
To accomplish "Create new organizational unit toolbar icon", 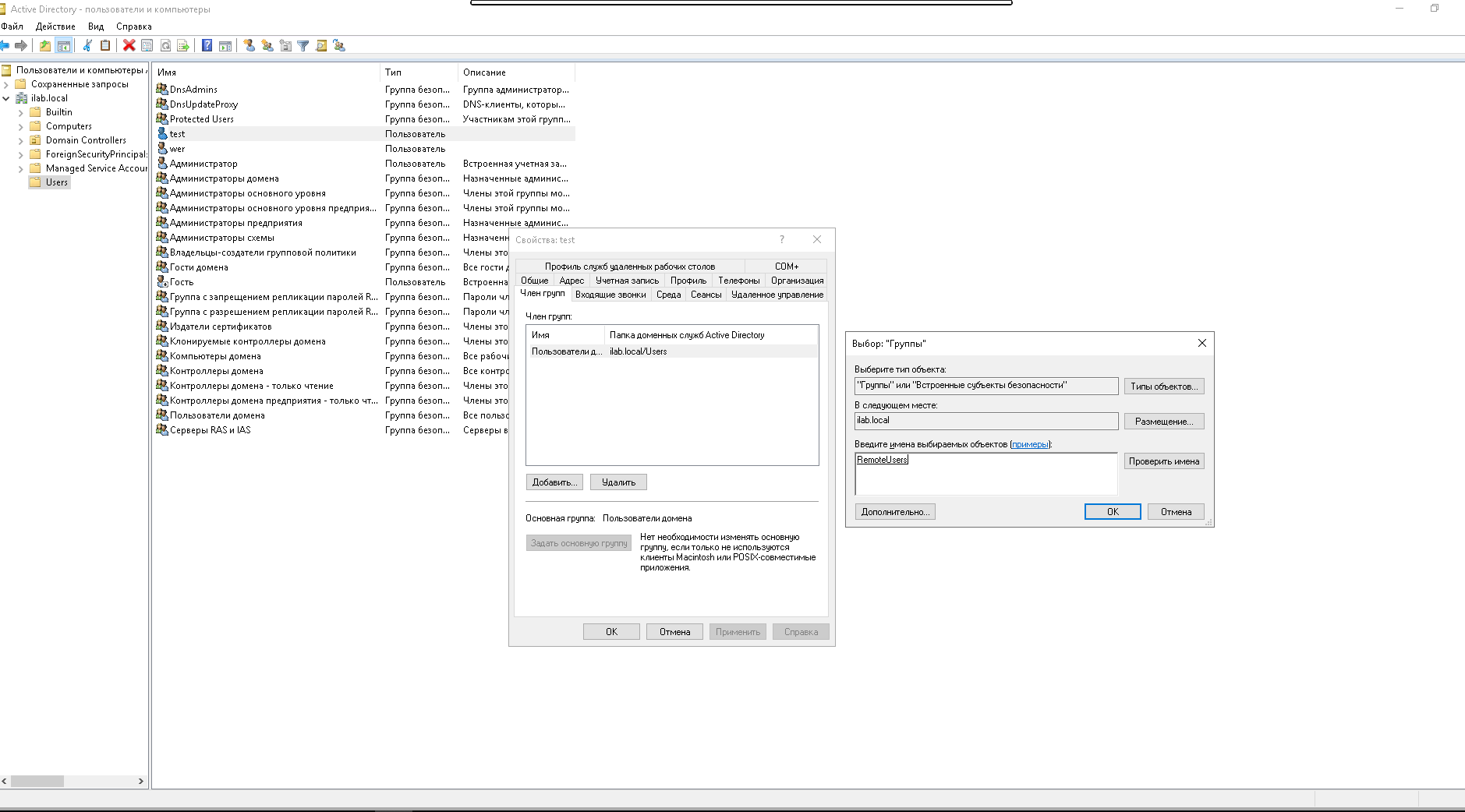I will (285, 46).
